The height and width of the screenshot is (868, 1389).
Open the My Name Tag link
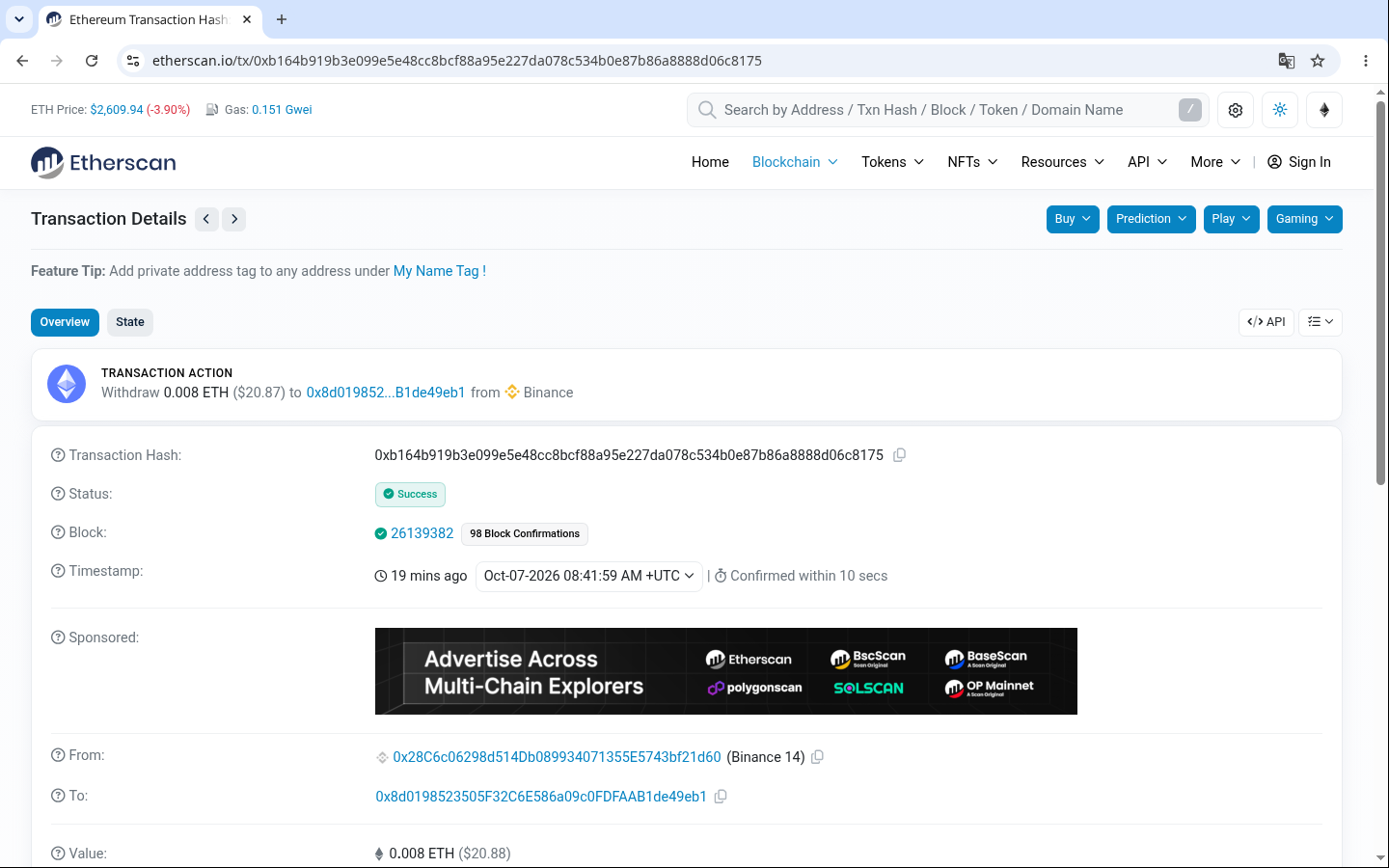coord(440,271)
